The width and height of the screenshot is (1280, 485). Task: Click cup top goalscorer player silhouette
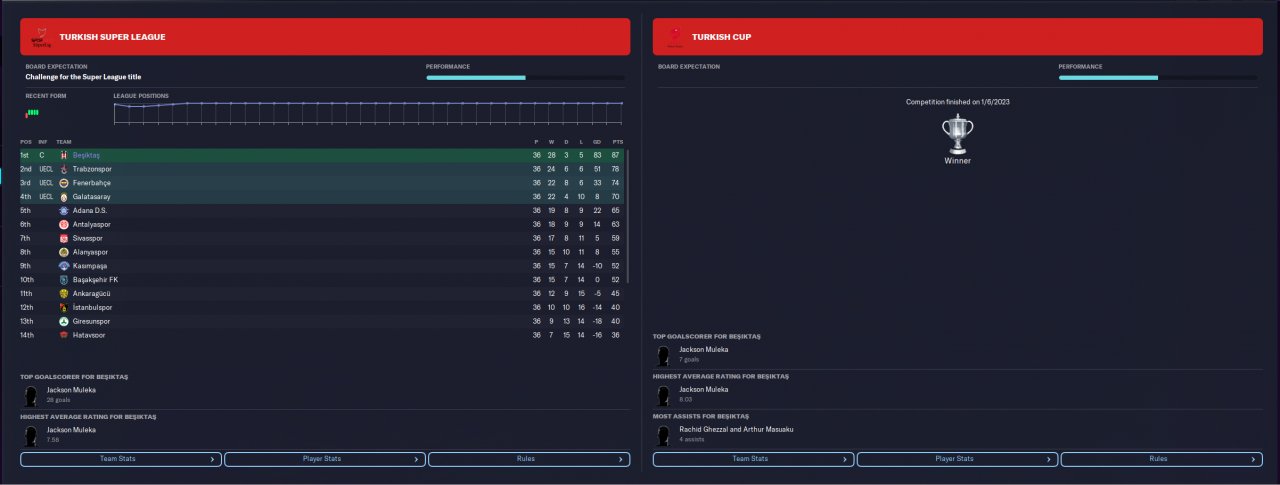pos(664,354)
